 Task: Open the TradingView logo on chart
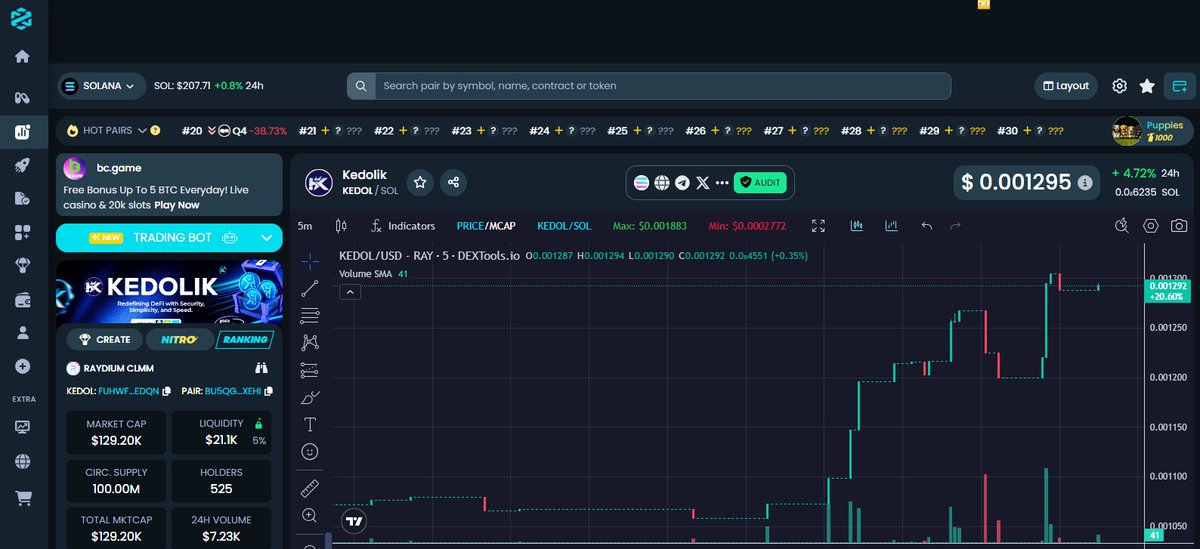(x=353, y=521)
